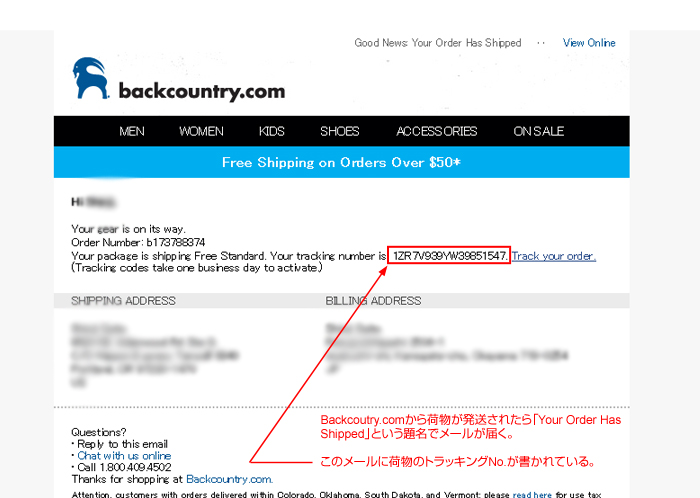Open the WOMEN category menu
The height and width of the screenshot is (498, 700).
[201, 131]
